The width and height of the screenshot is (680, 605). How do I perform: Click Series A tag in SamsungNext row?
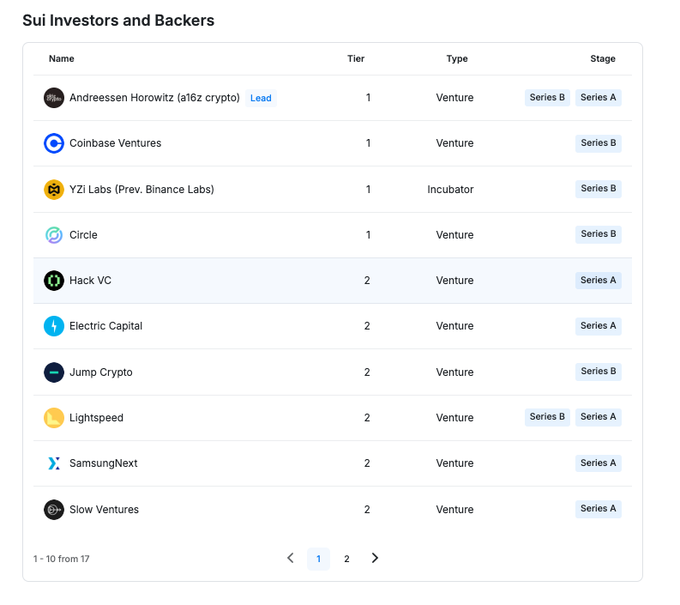tap(598, 463)
